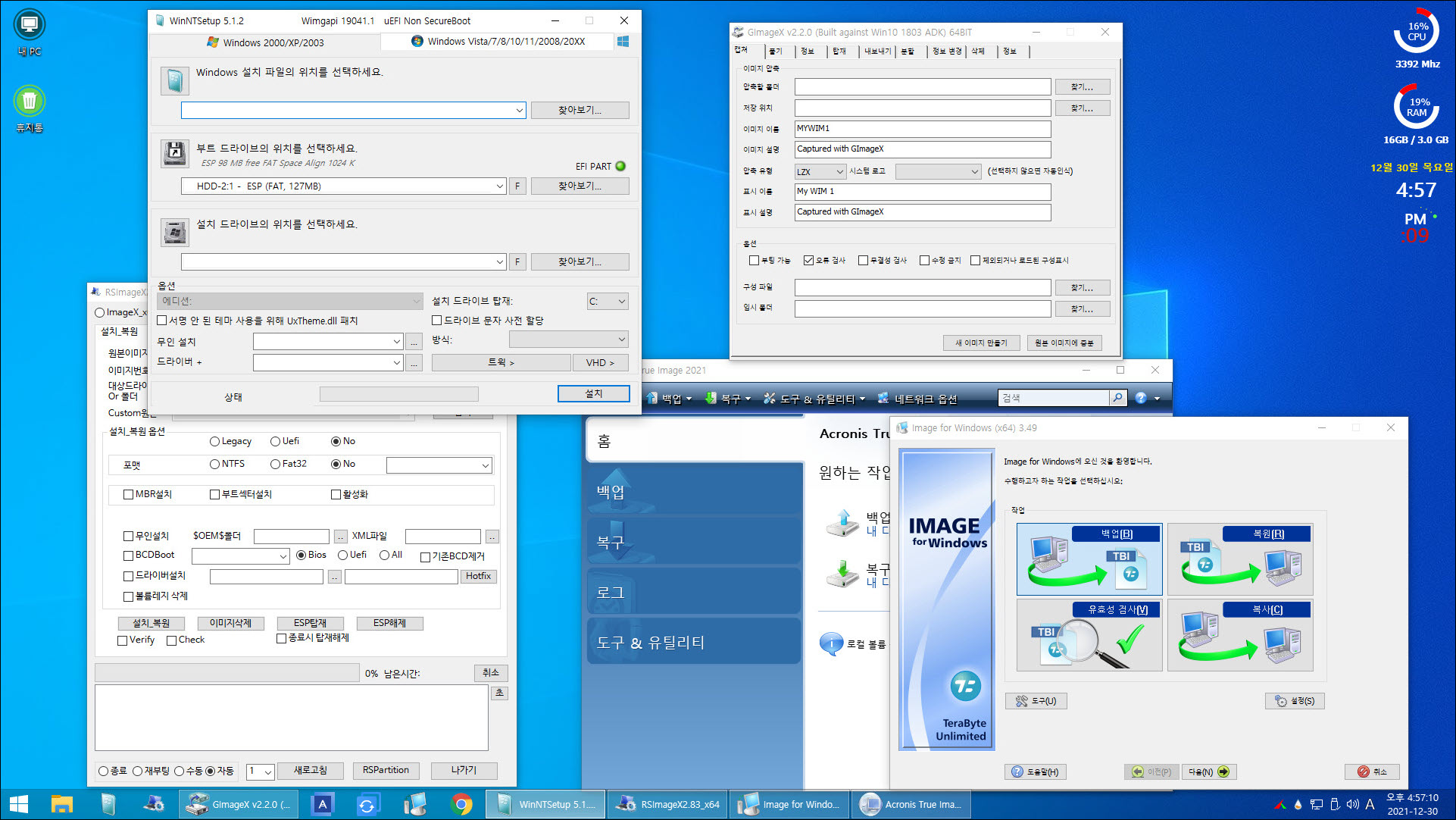Open the 내 PC desktop icon
Screen dimensions: 1456x820
coord(30,33)
